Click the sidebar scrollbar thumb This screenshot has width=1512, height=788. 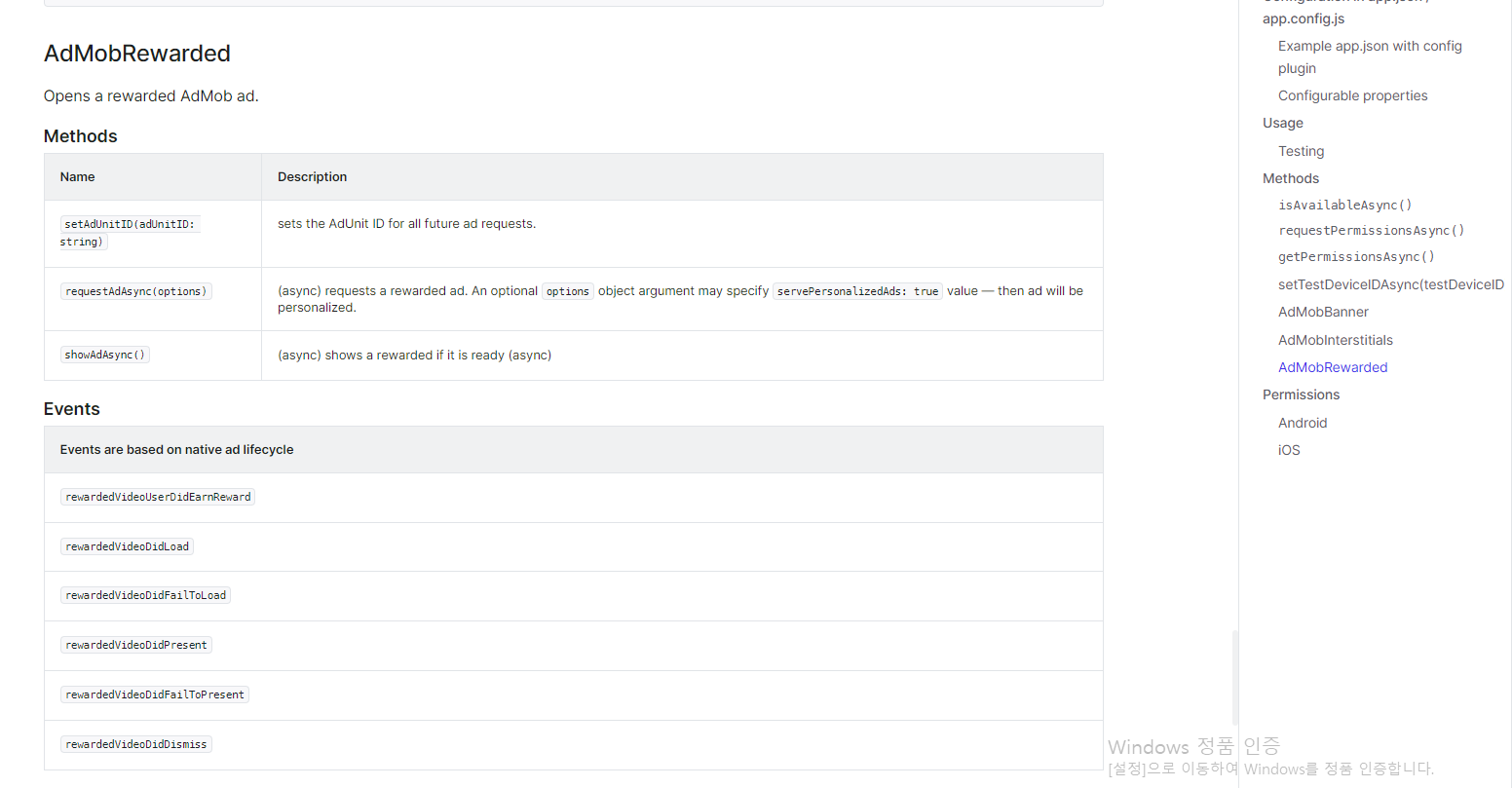click(x=1235, y=678)
